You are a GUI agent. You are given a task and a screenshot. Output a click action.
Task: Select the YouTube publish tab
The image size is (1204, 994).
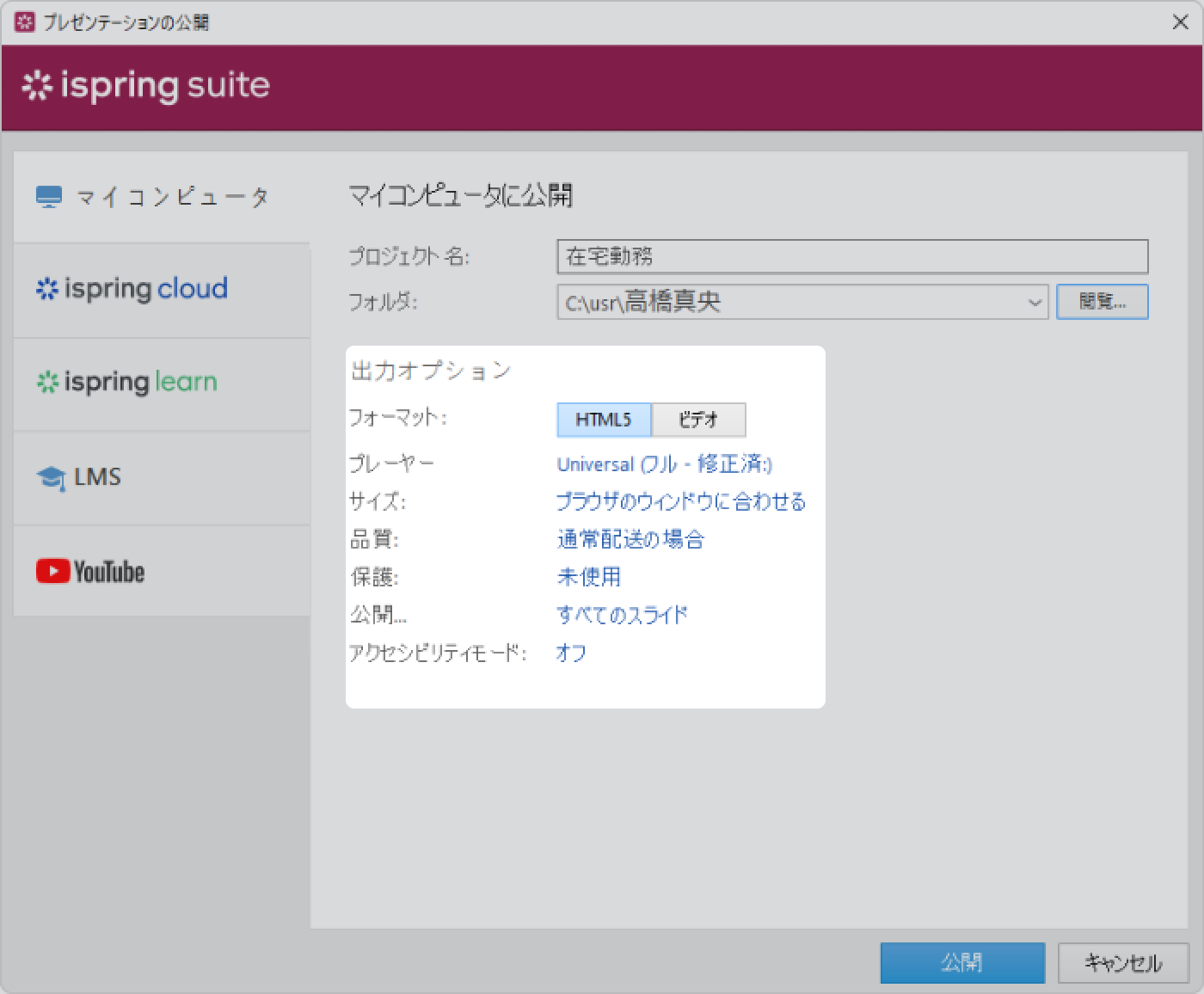pos(162,571)
